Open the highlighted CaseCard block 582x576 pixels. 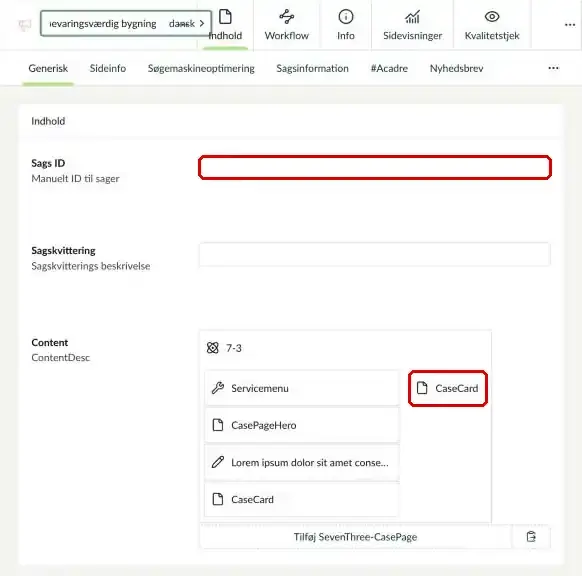tap(448, 388)
